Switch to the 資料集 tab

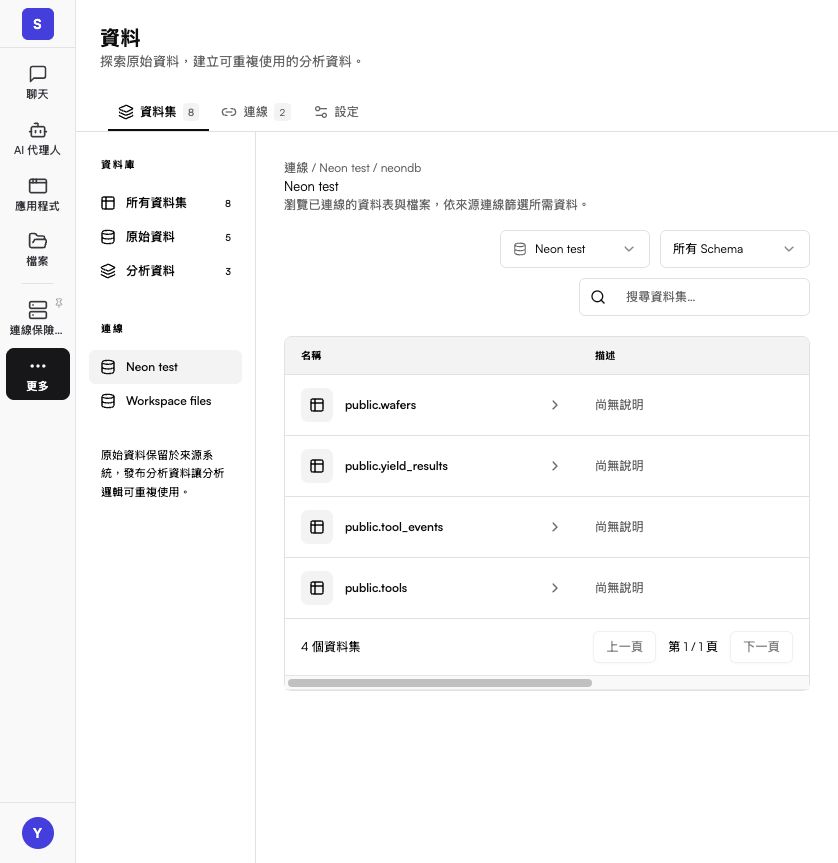click(158, 112)
